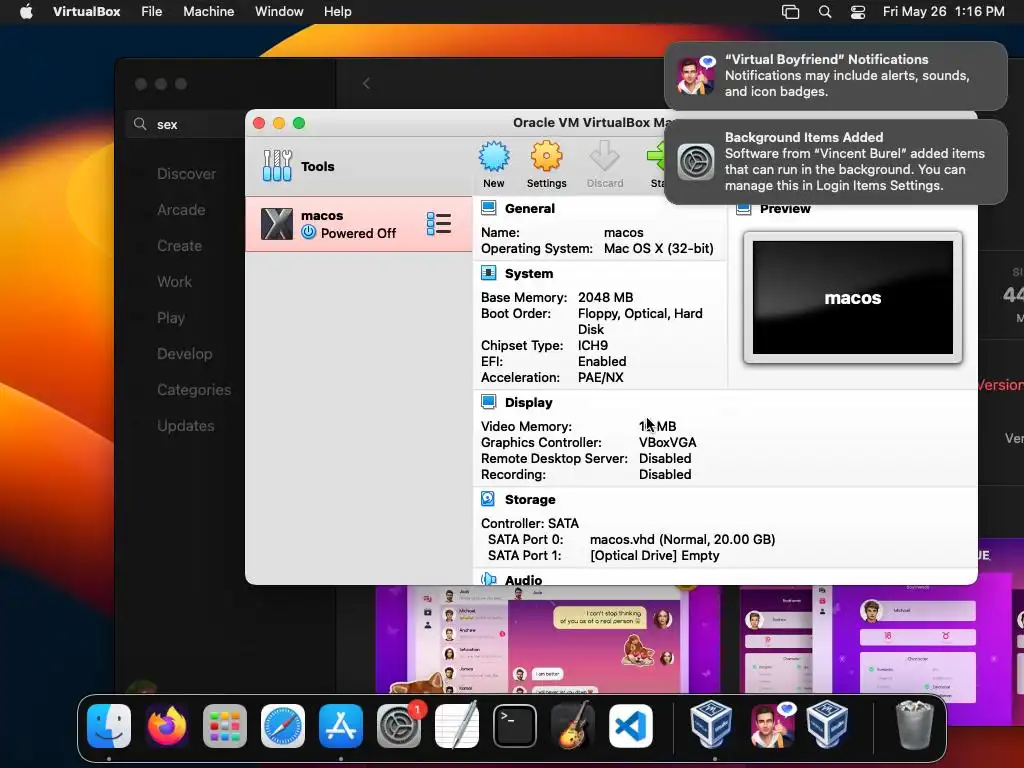Click the General section header
Screen dimensions: 1024x768
[530, 208]
